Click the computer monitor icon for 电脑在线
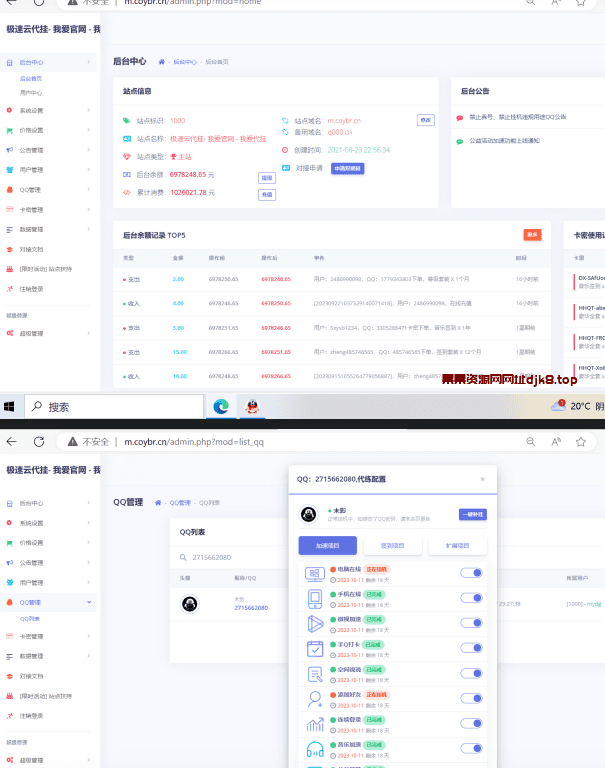 (315, 574)
